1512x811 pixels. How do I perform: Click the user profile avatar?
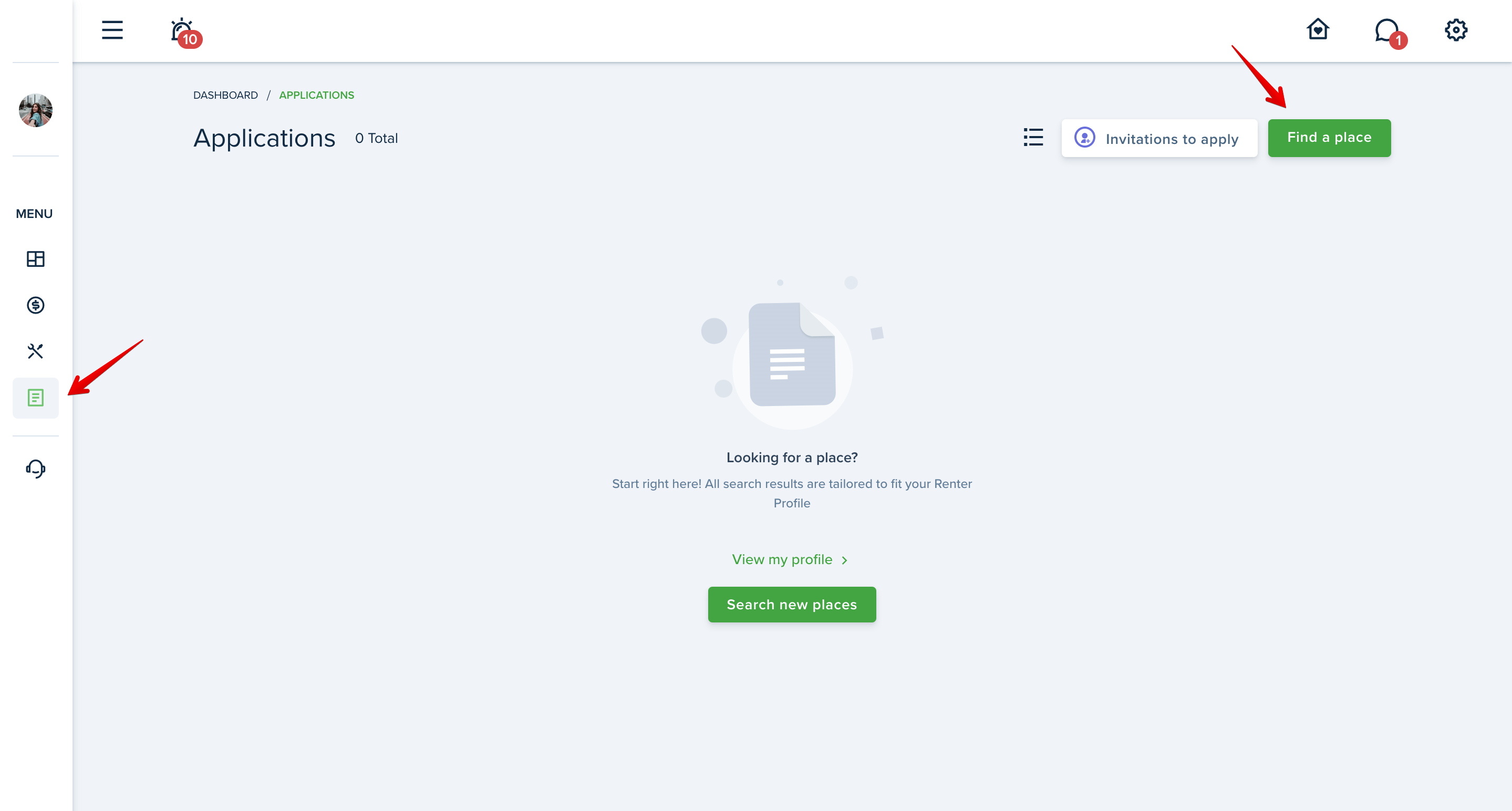click(35, 110)
